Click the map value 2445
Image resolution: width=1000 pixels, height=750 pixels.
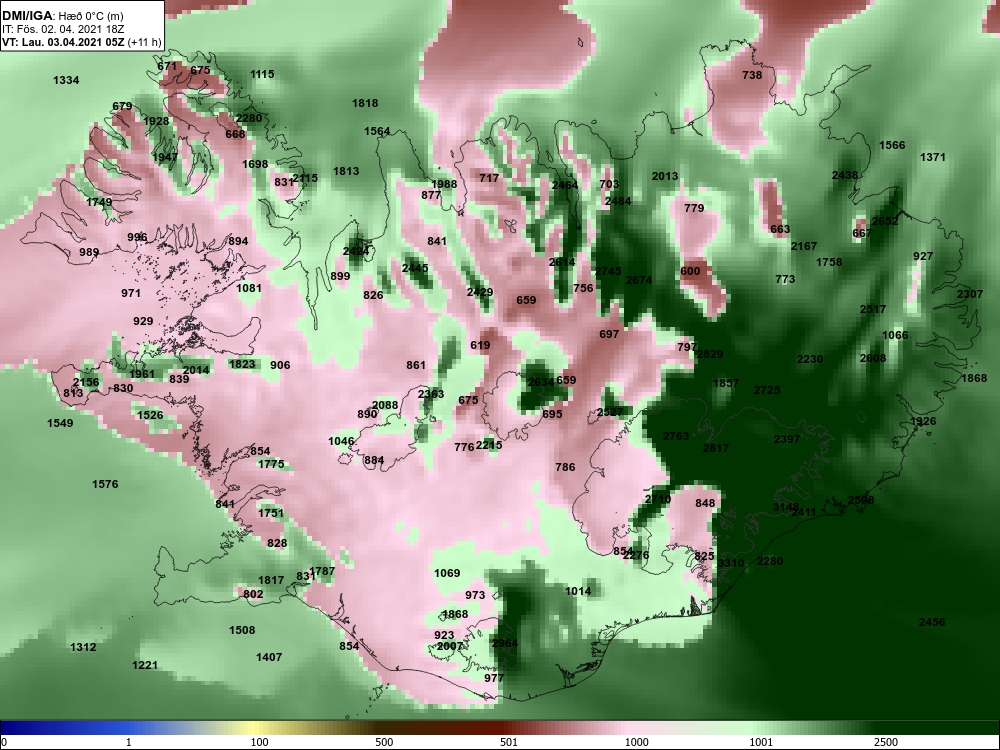click(415, 268)
